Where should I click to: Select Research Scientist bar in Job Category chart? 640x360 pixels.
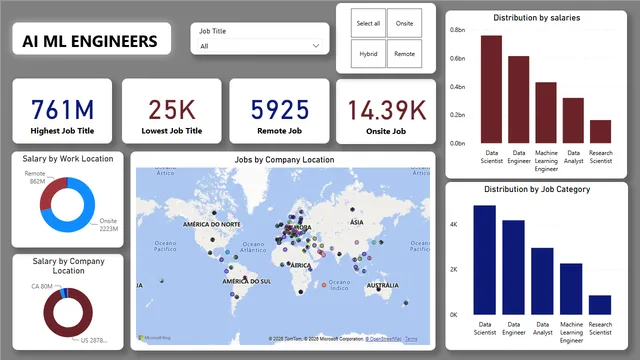600,305
